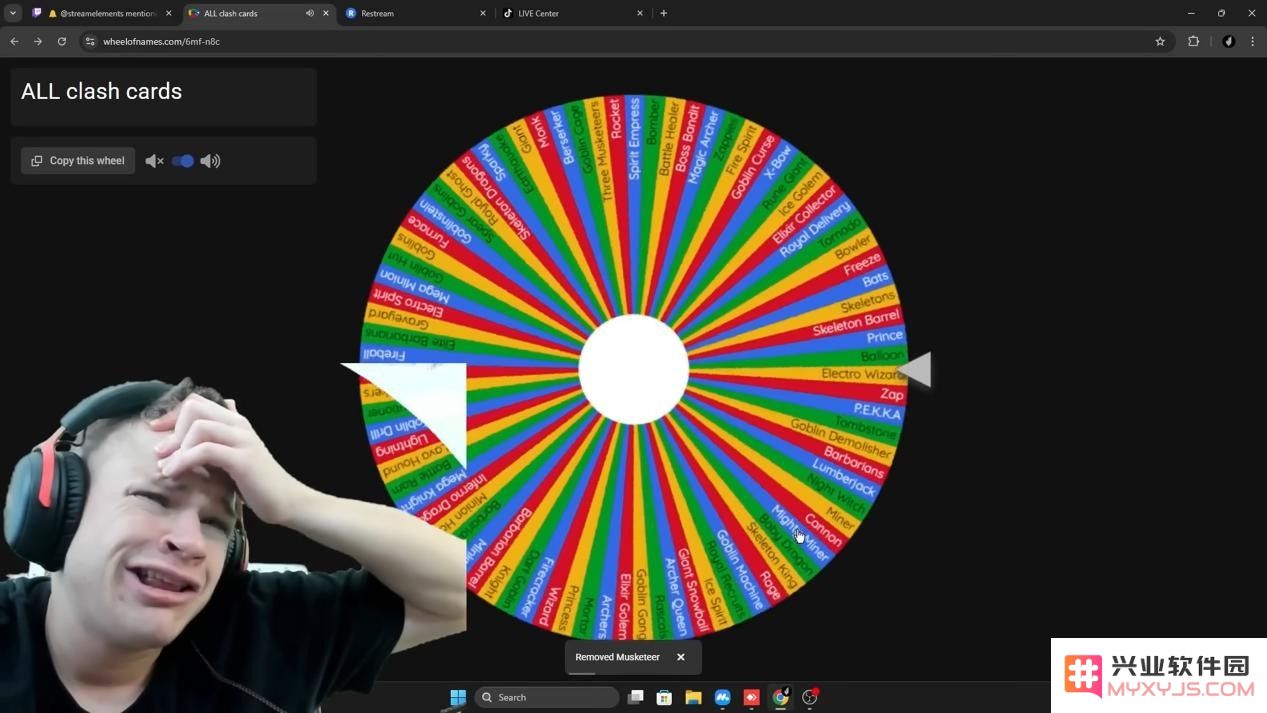Click the Giant Snowball wheel segment
Image resolution: width=1267 pixels, height=713 pixels.
693,589
